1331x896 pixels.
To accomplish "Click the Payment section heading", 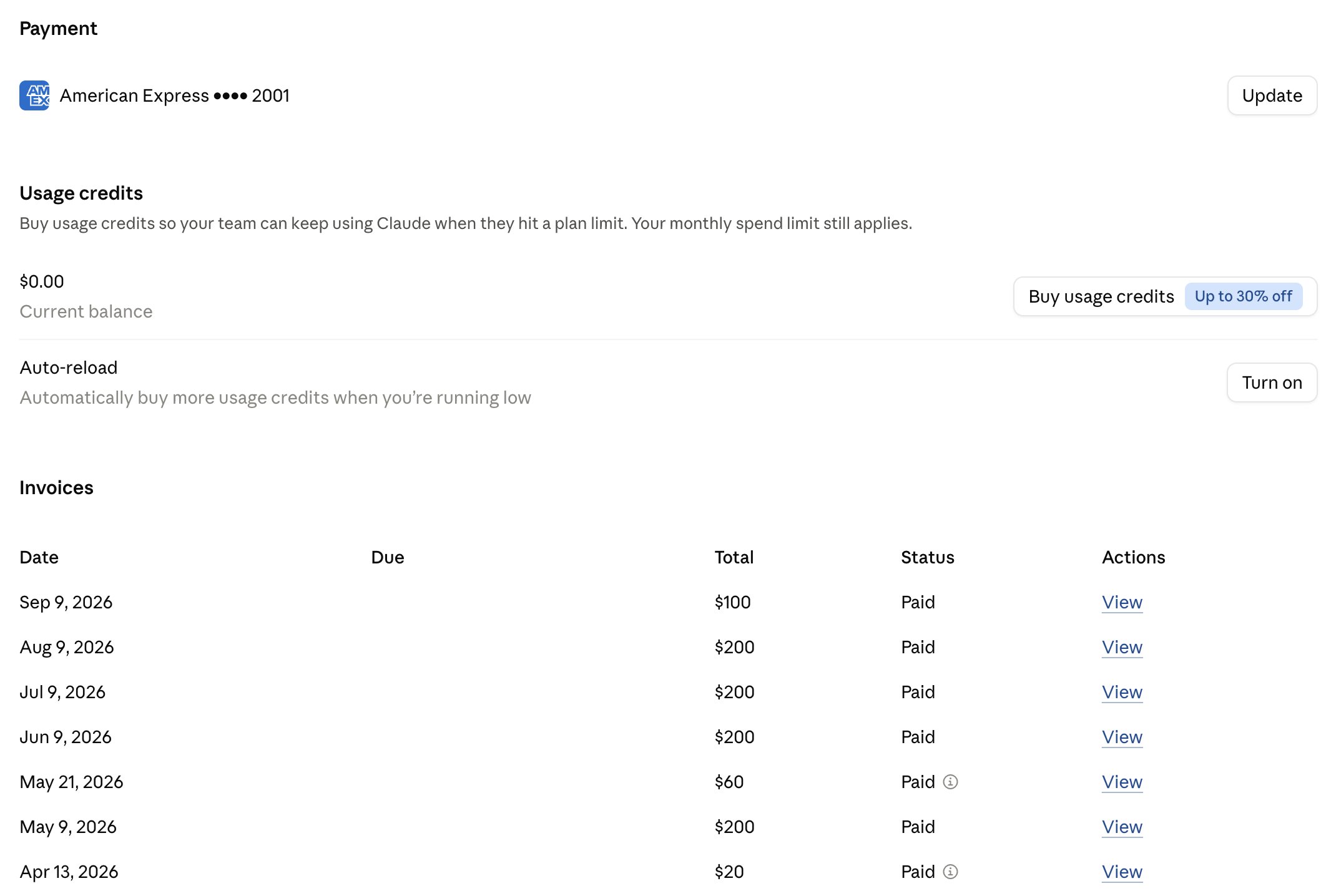I will click(58, 28).
